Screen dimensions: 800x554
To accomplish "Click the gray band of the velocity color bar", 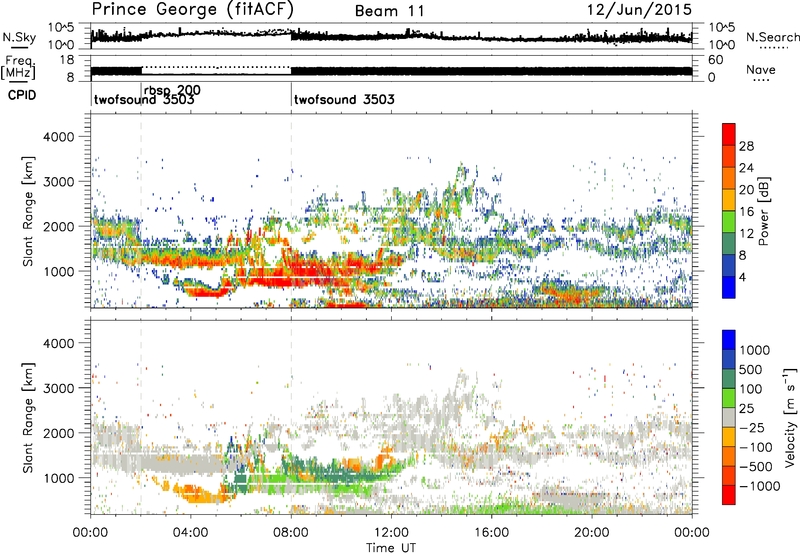I will tap(729, 417).
